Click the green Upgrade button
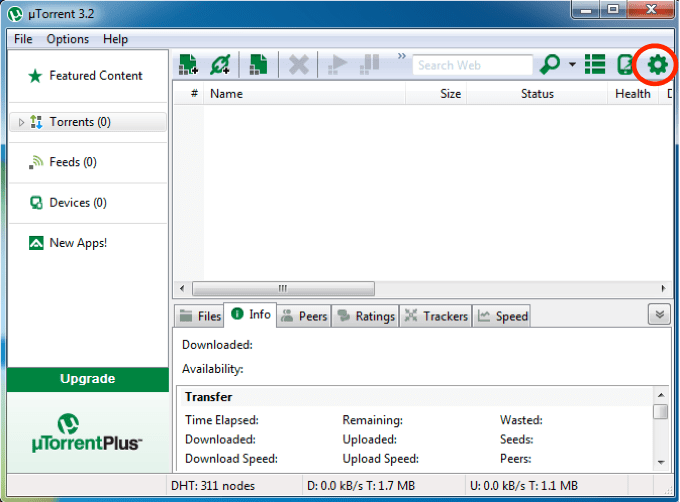 [x=88, y=379]
